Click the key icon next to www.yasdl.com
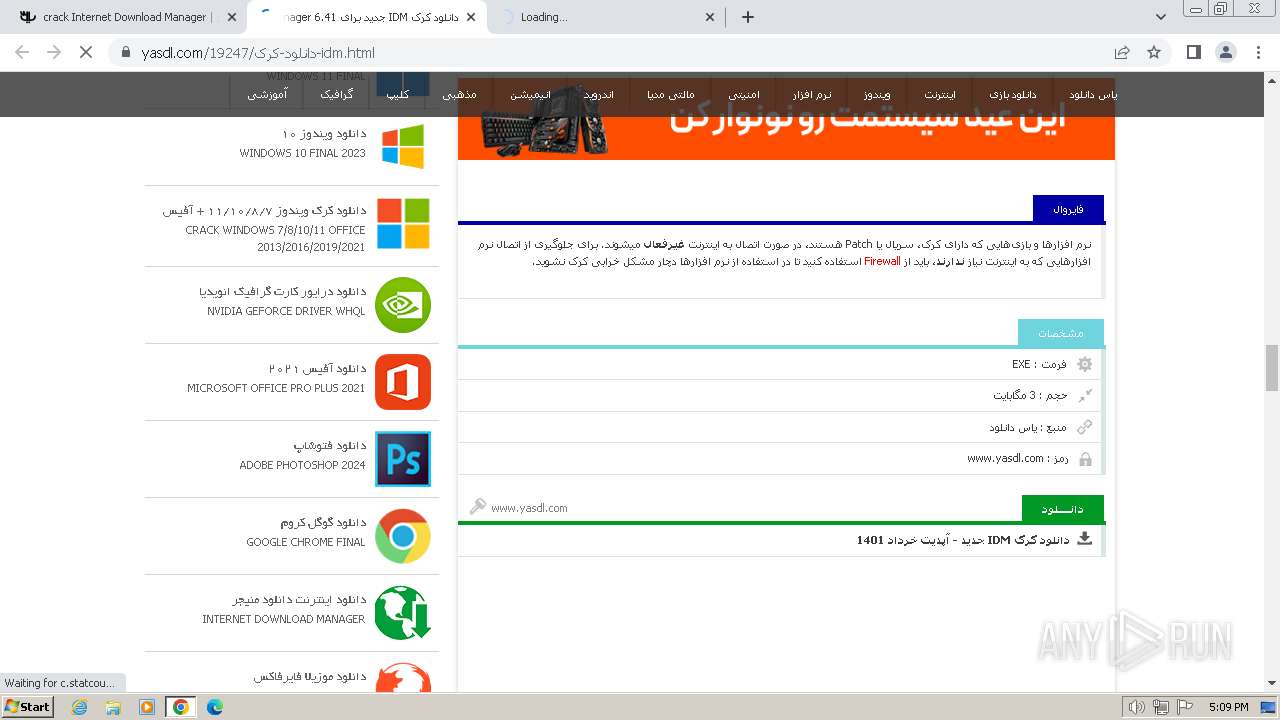The width and height of the screenshot is (1280, 720). [478, 507]
